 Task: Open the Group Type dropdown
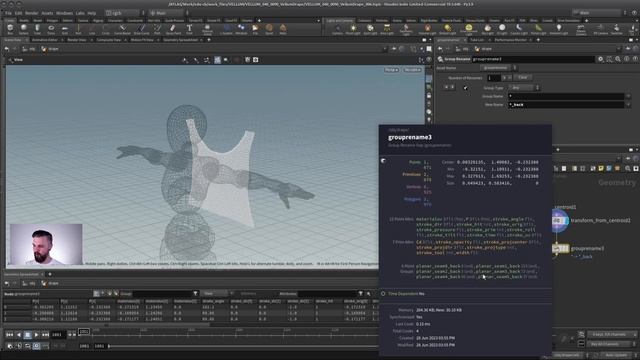click(x=523, y=87)
